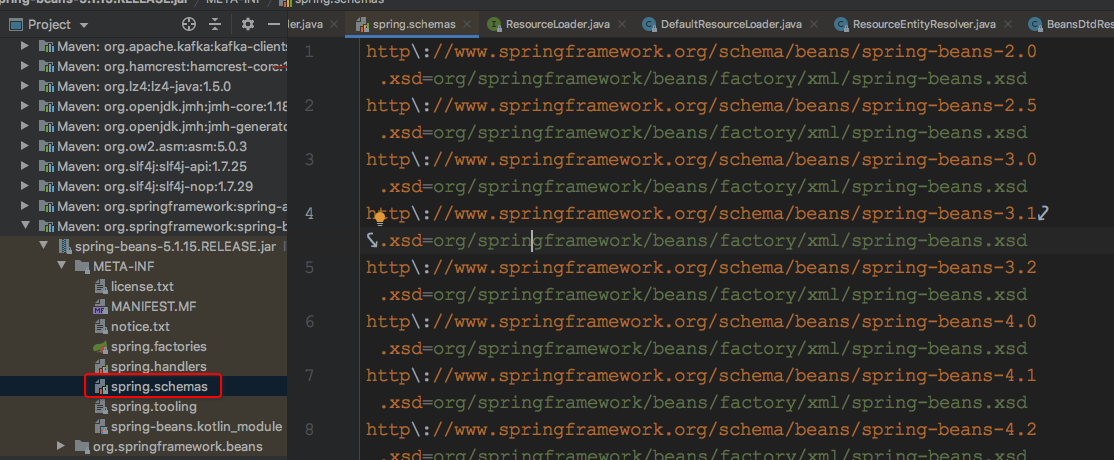Click the locate-in-project crosshair icon
This screenshot has width=1114, height=460.
pyautogui.click(x=188, y=24)
